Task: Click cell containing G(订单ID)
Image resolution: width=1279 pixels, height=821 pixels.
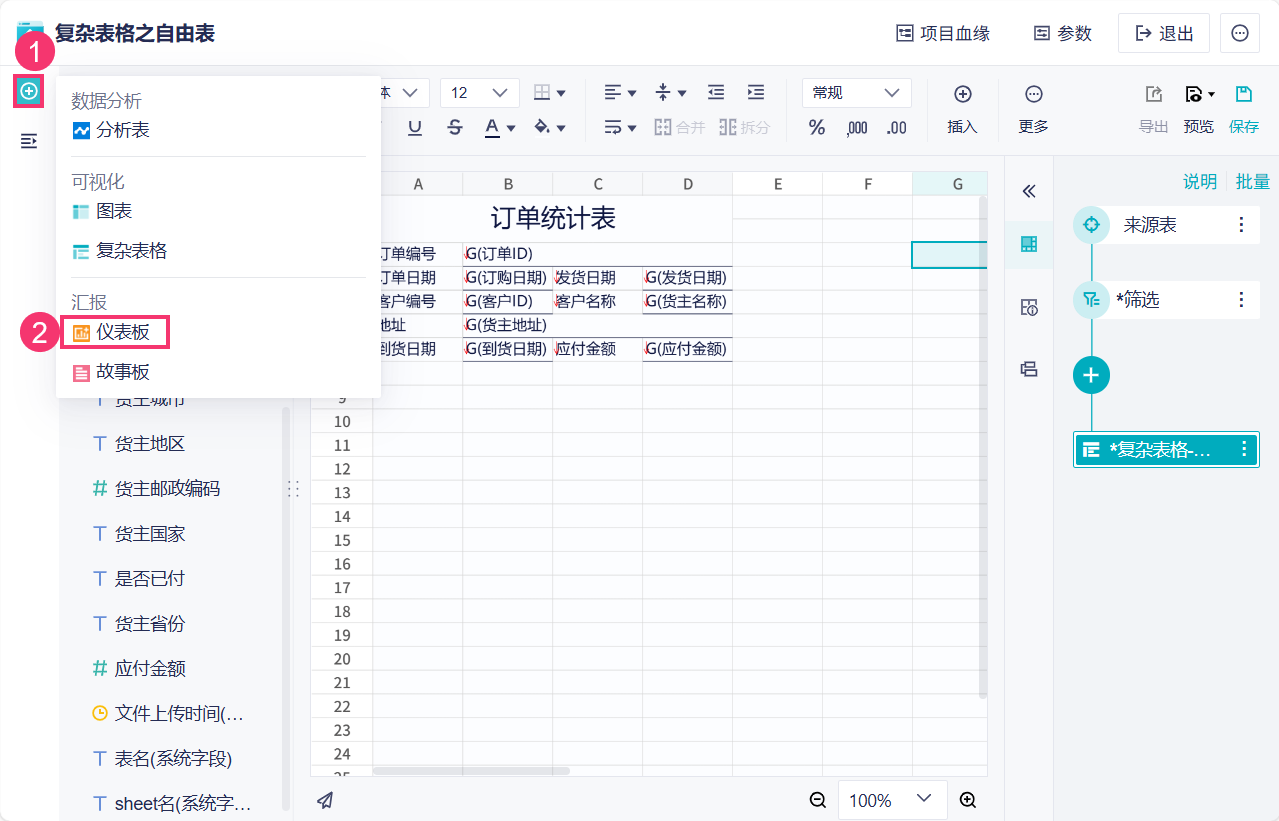Action: click(597, 254)
